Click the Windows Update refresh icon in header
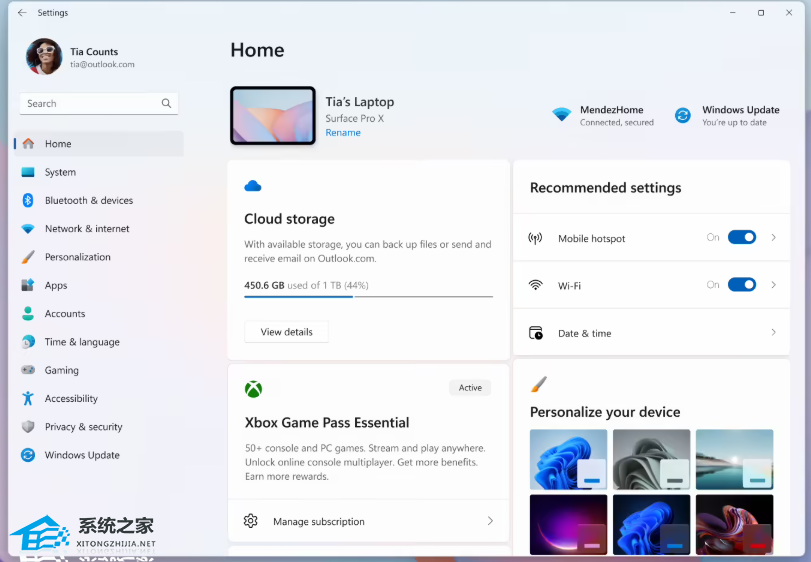 [683, 115]
